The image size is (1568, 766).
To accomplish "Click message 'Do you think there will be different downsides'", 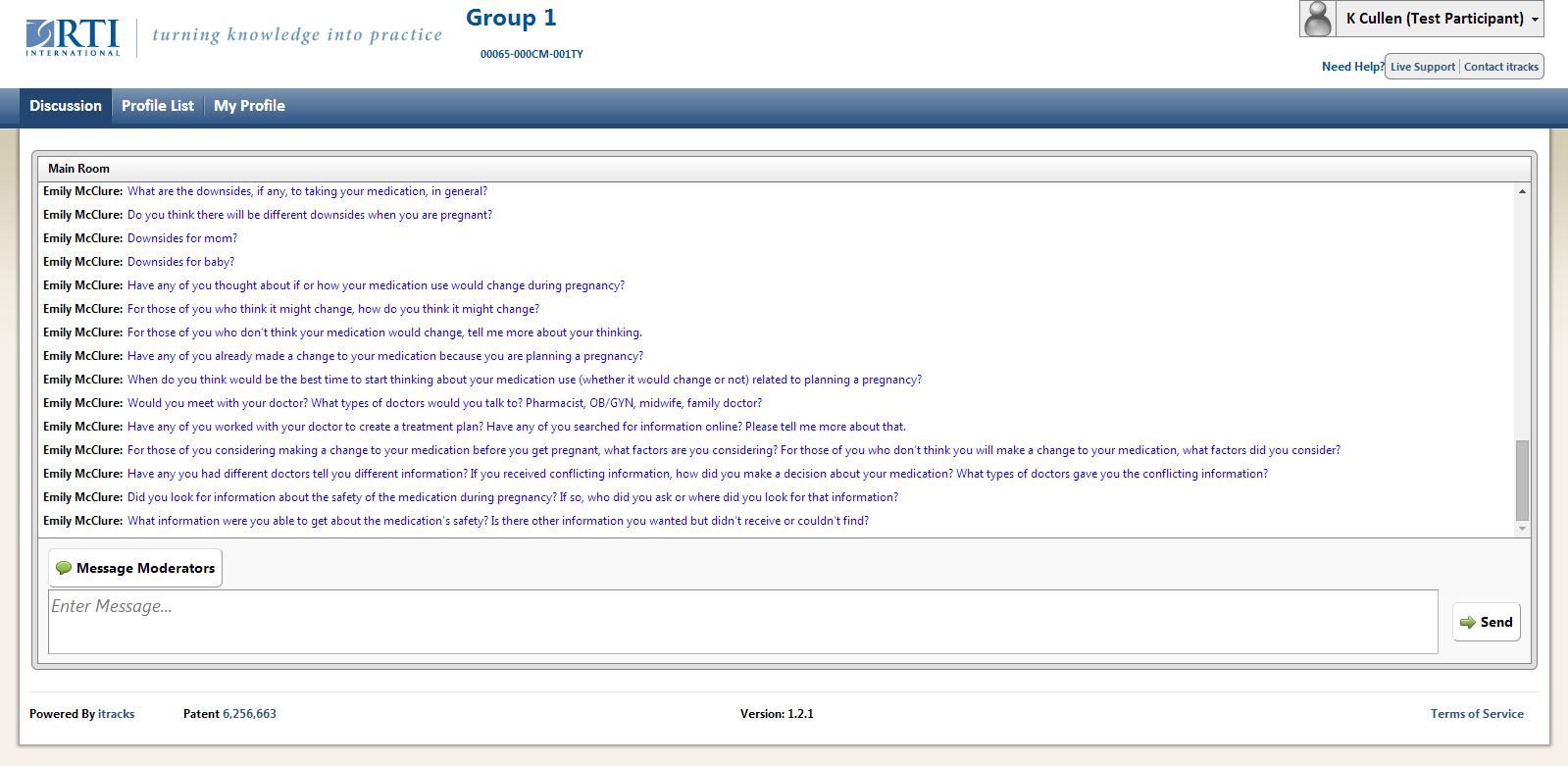I will 310,215.
